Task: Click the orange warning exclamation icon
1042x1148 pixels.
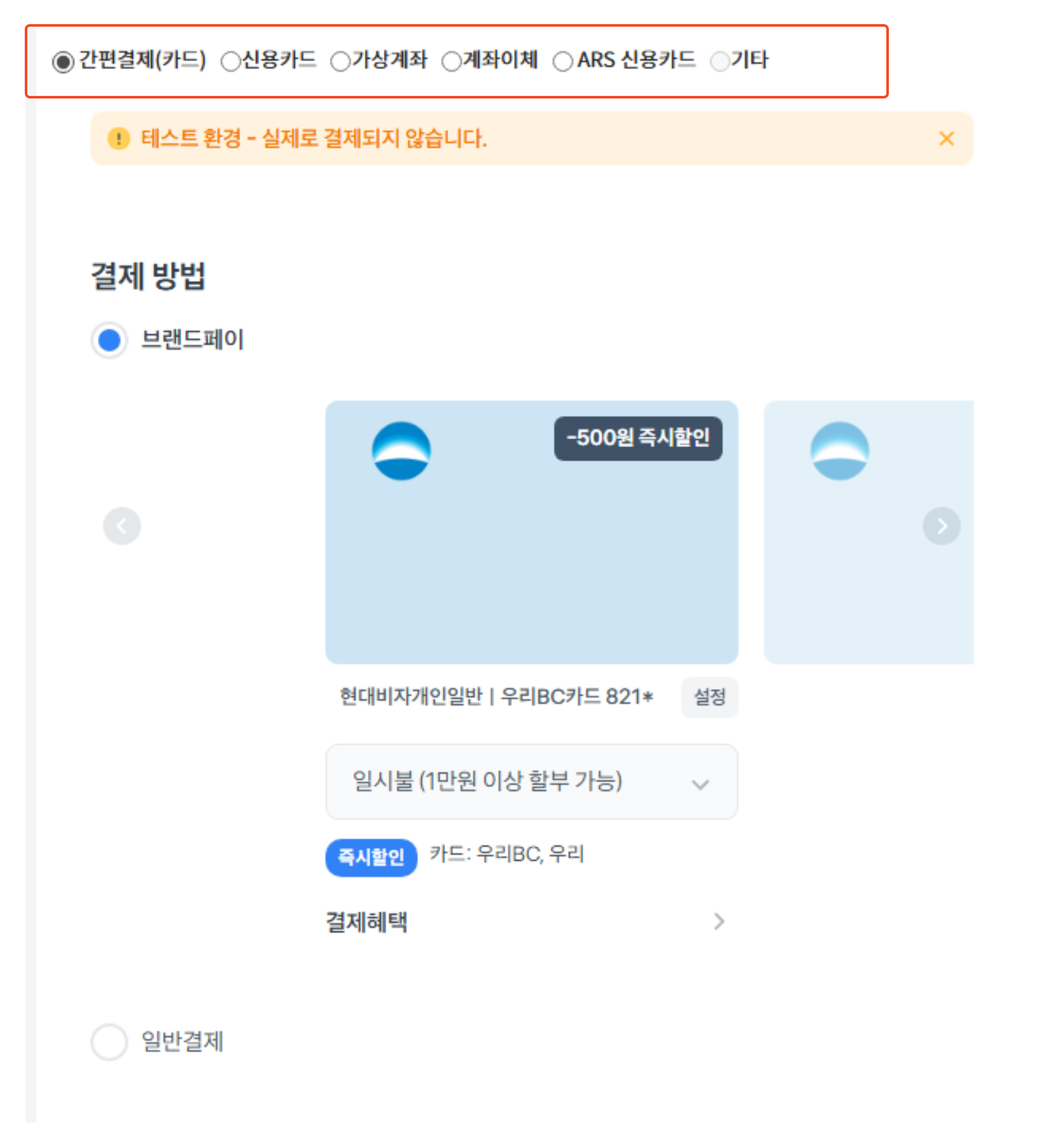Action: point(119,138)
